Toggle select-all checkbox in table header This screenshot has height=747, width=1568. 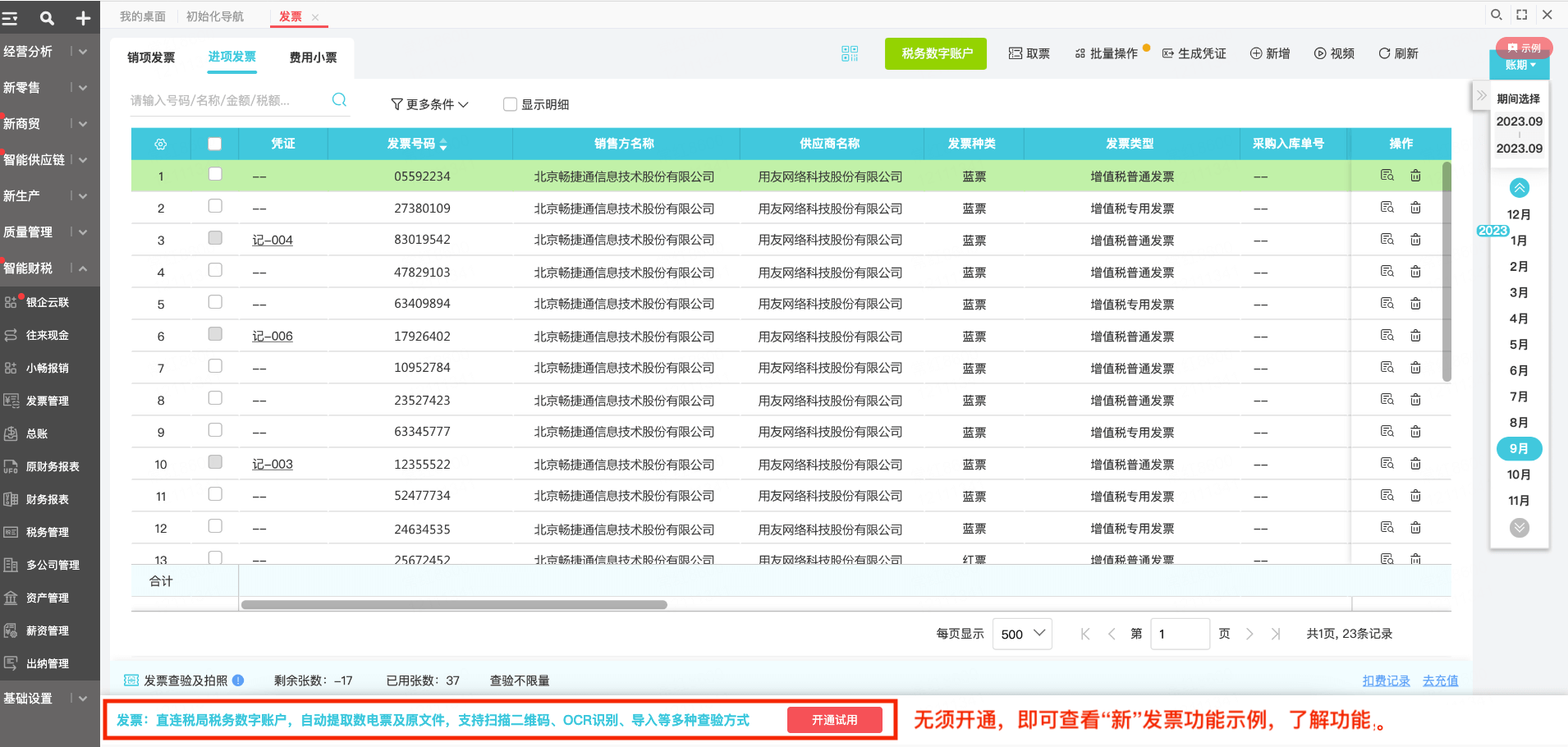pos(215,144)
